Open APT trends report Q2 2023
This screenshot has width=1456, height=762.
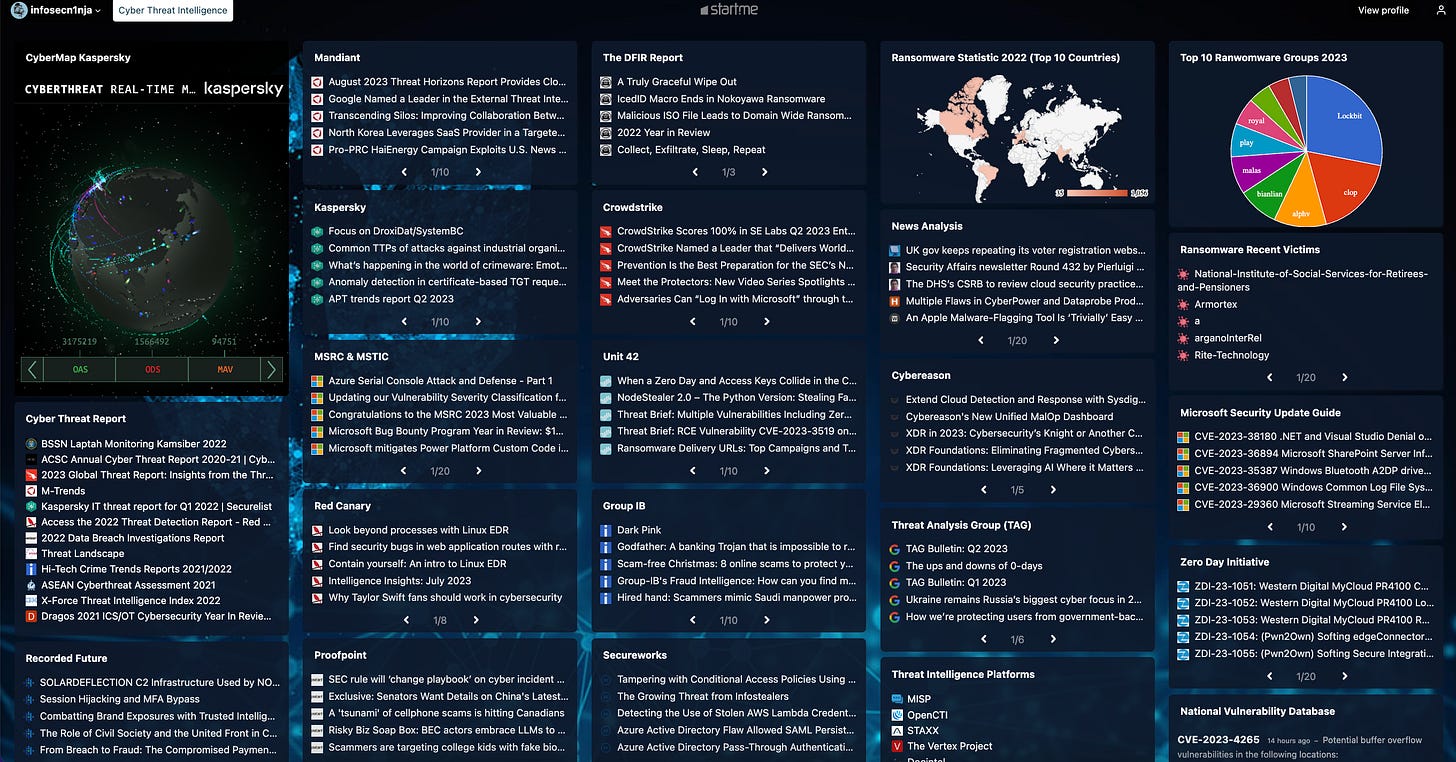tap(391, 299)
